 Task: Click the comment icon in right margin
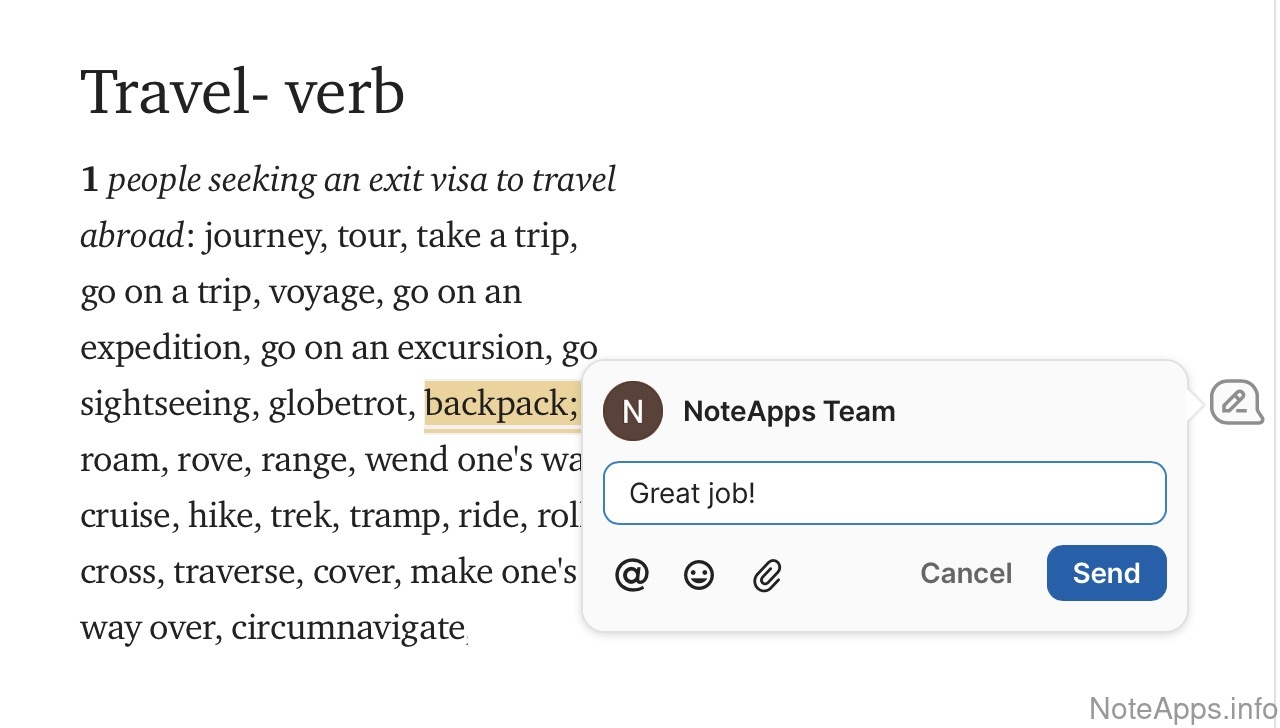pyautogui.click(x=1236, y=403)
